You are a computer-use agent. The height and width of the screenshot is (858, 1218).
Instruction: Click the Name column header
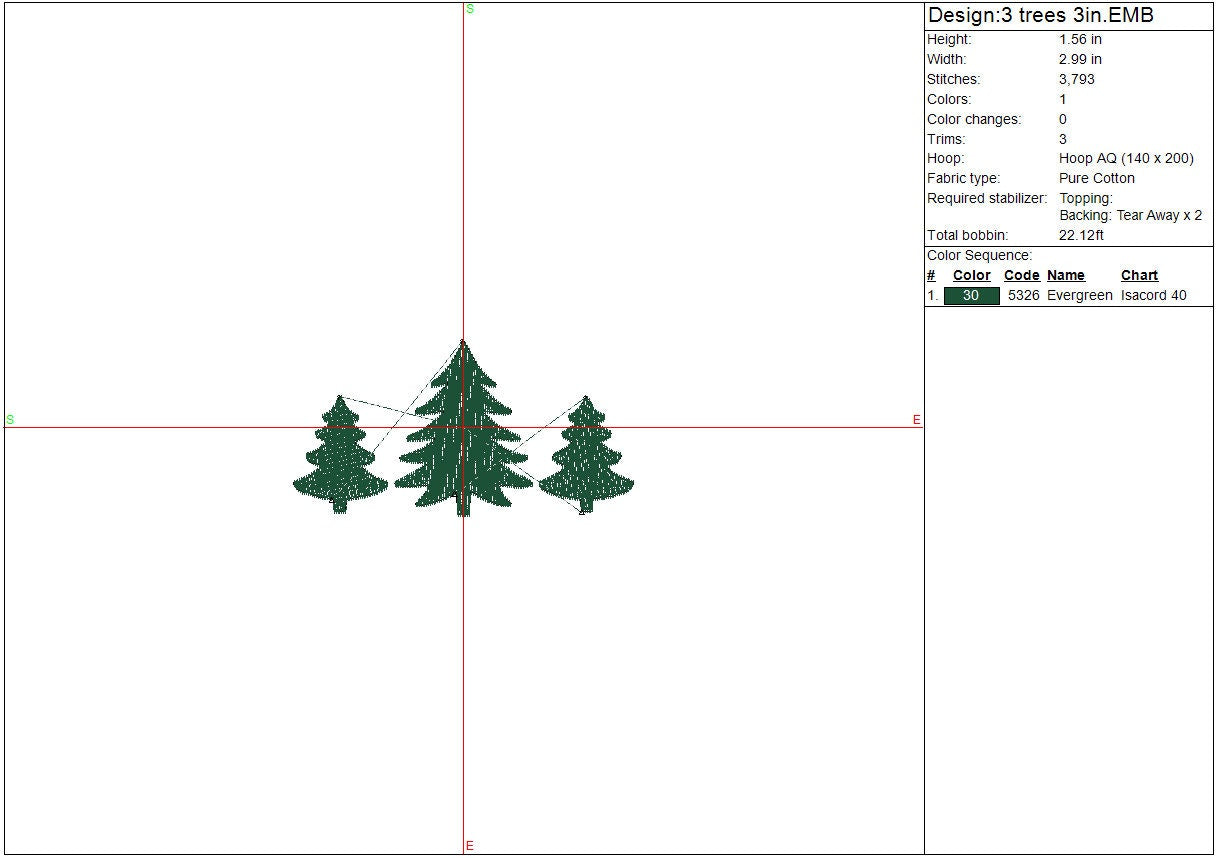(x=1065, y=276)
